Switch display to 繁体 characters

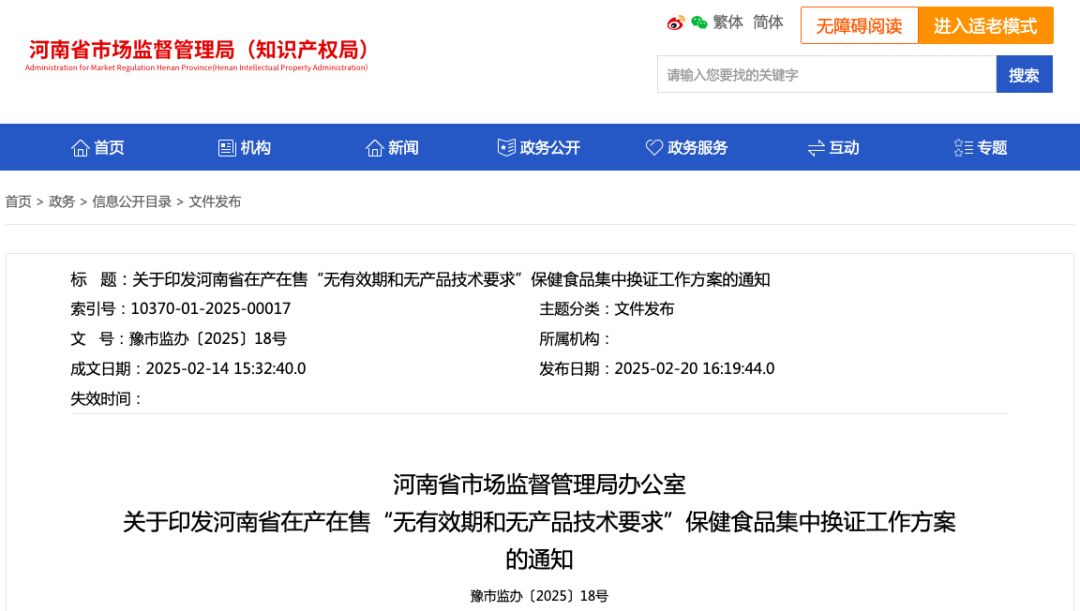tap(727, 22)
